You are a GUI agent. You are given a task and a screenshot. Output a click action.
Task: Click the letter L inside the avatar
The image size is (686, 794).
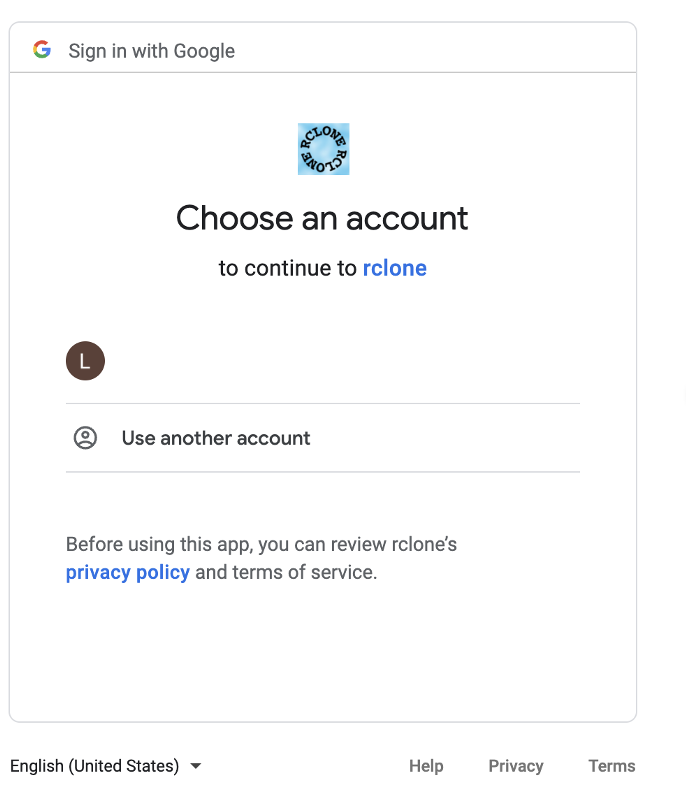[85, 361]
